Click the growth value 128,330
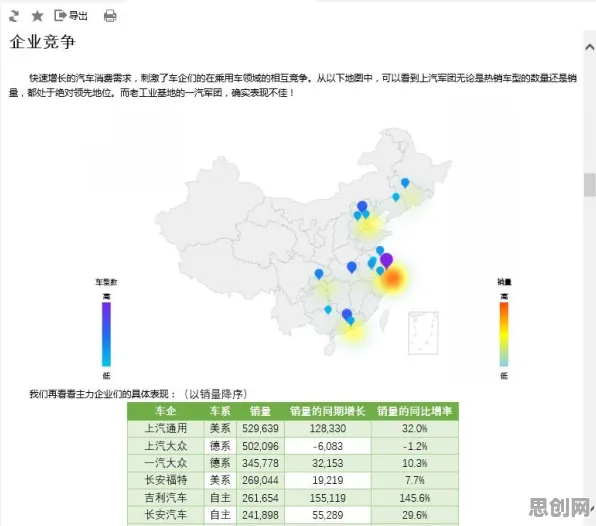Viewport: 596px width, 526px height. pyautogui.click(x=328, y=429)
